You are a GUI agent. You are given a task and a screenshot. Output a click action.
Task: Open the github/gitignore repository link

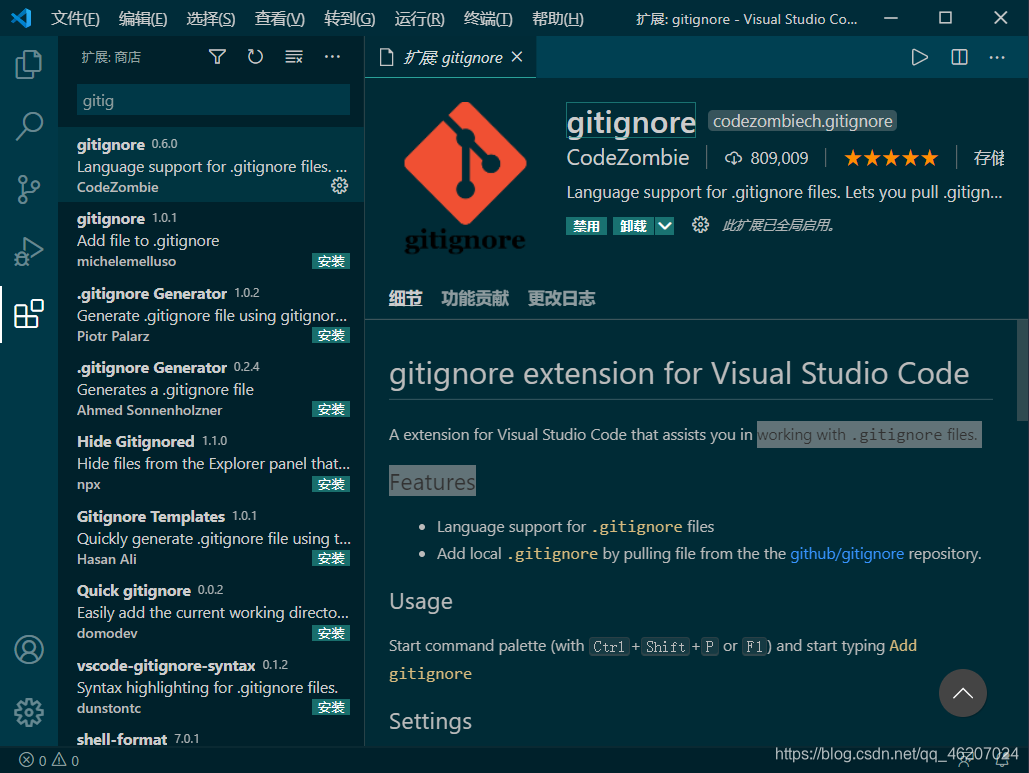[x=847, y=554]
